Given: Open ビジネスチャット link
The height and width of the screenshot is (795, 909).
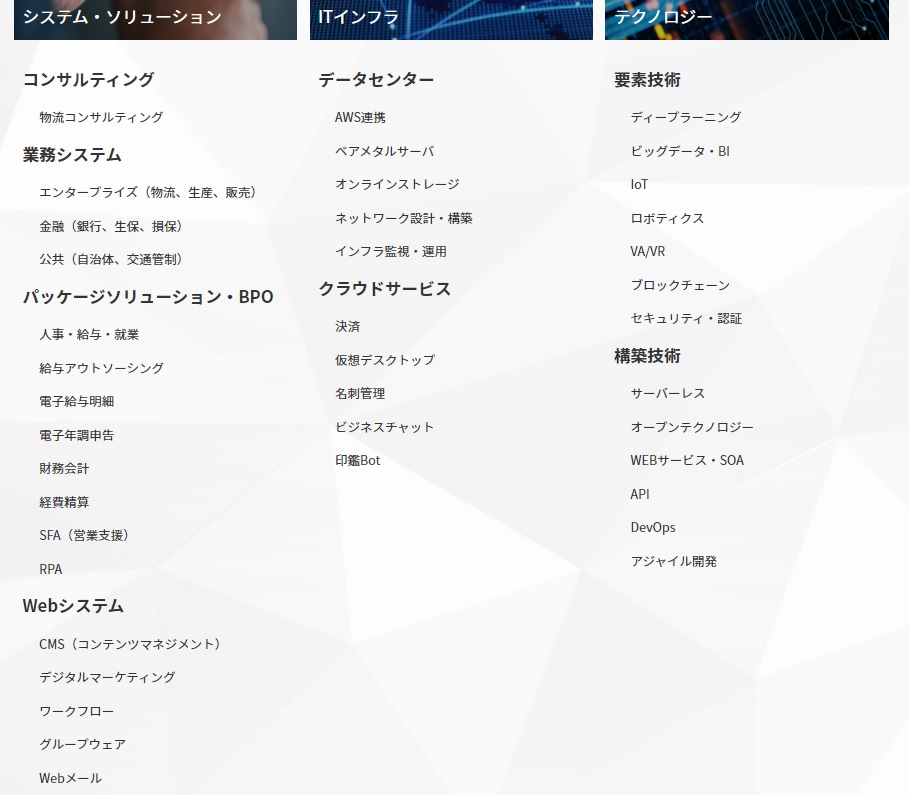Looking at the screenshot, I should pyautogui.click(x=384, y=427).
